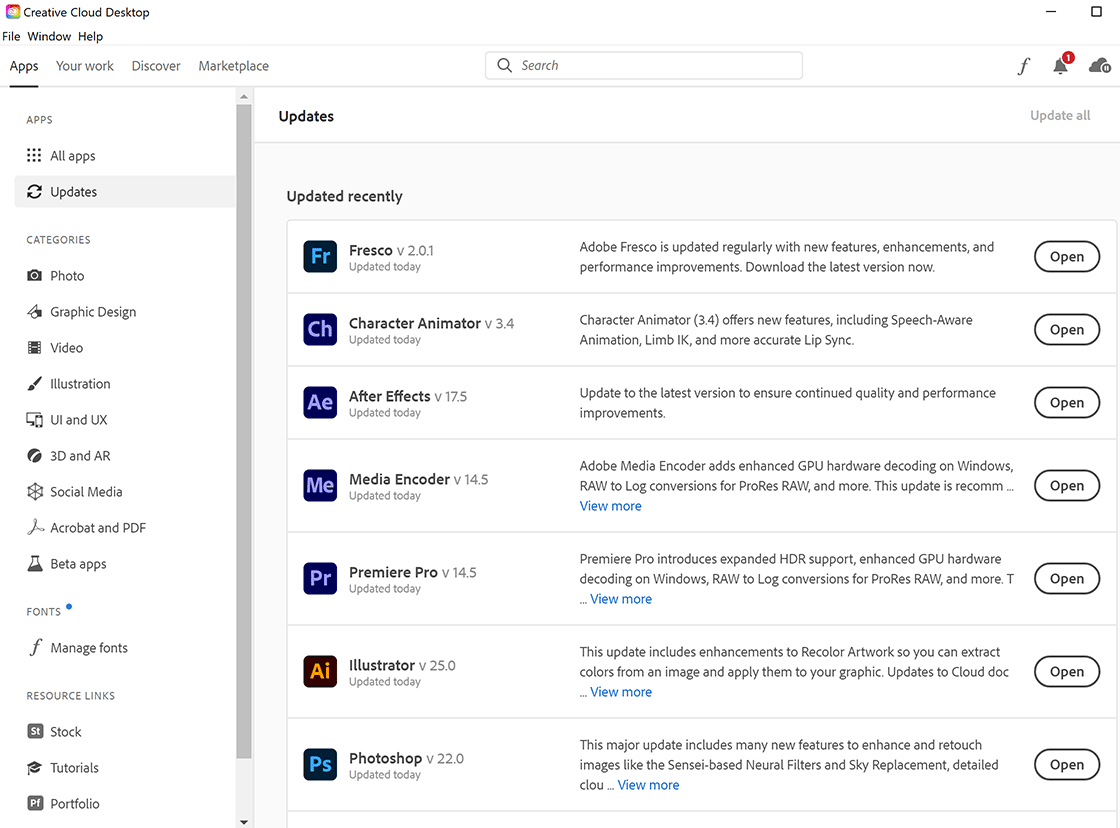Click the sidebar scroll down arrow
The width and height of the screenshot is (1120, 828).
(244, 822)
